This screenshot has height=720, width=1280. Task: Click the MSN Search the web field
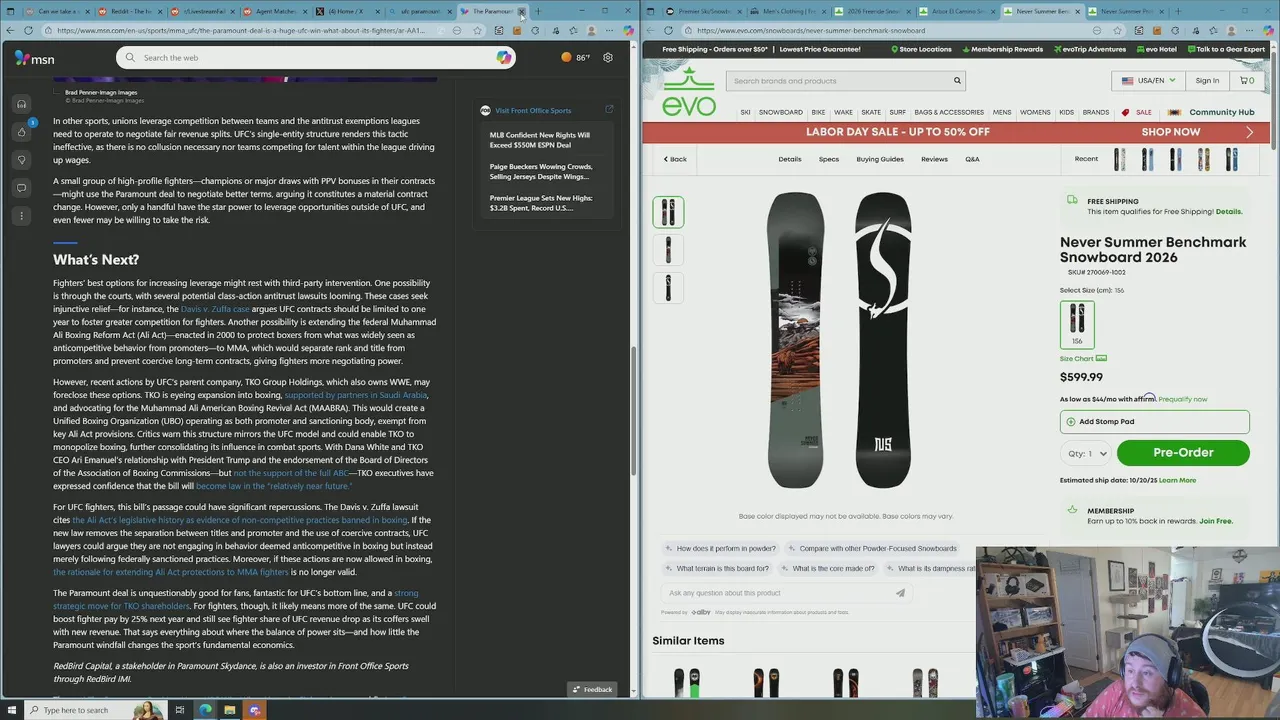point(315,58)
